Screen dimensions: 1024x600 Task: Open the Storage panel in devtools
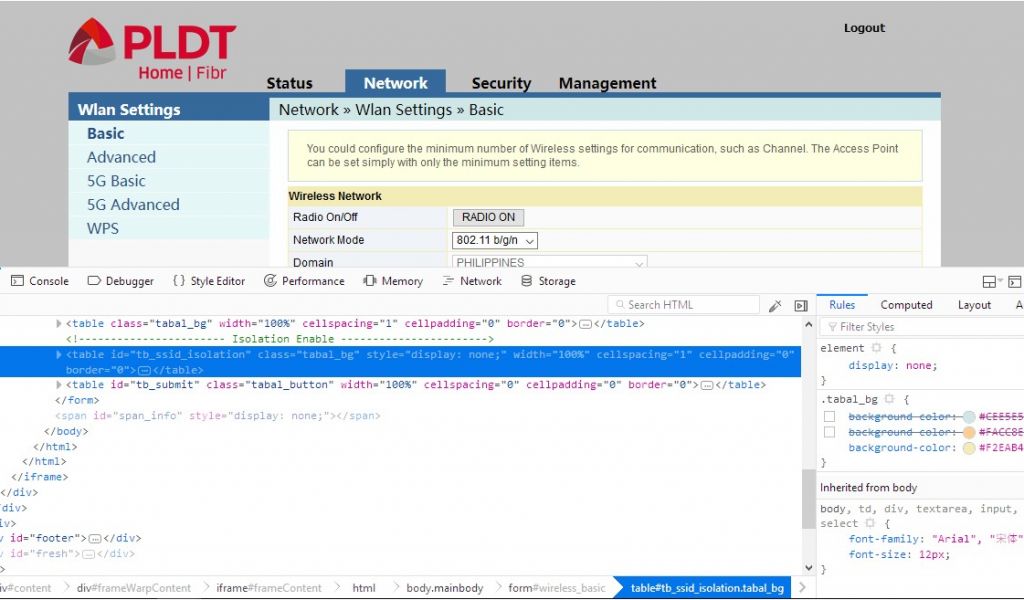tap(548, 281)
